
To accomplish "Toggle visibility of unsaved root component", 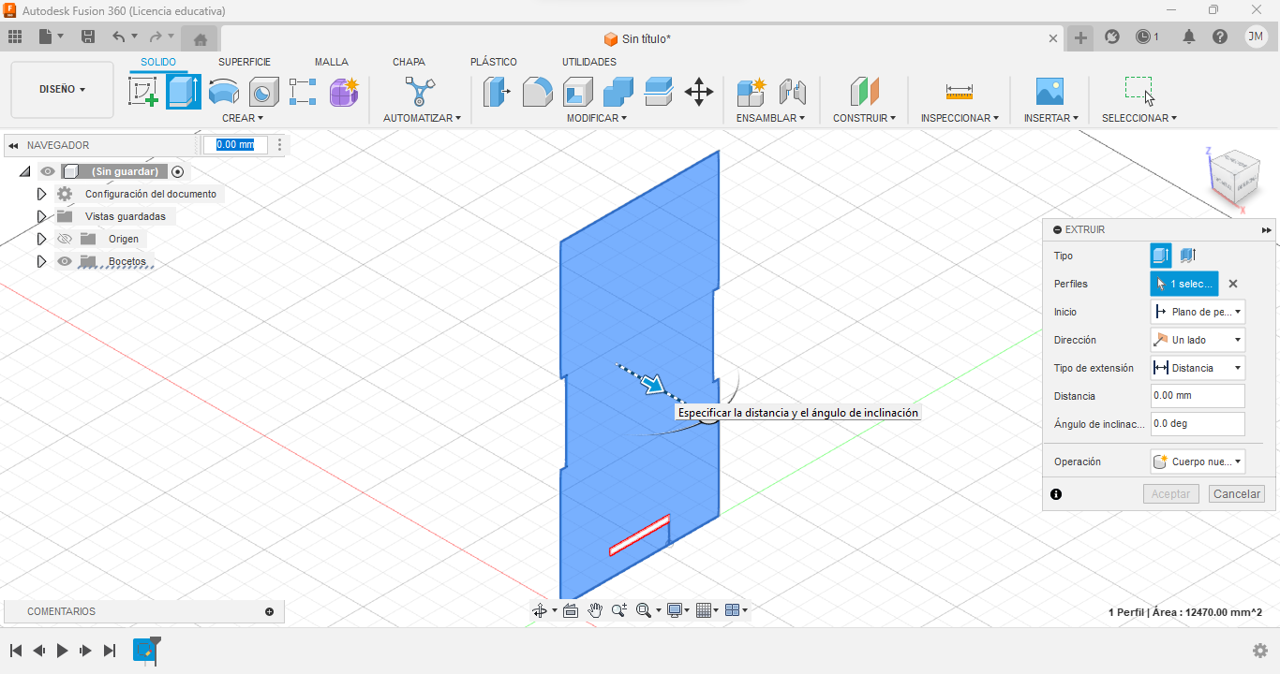I will tap(48, 172).
